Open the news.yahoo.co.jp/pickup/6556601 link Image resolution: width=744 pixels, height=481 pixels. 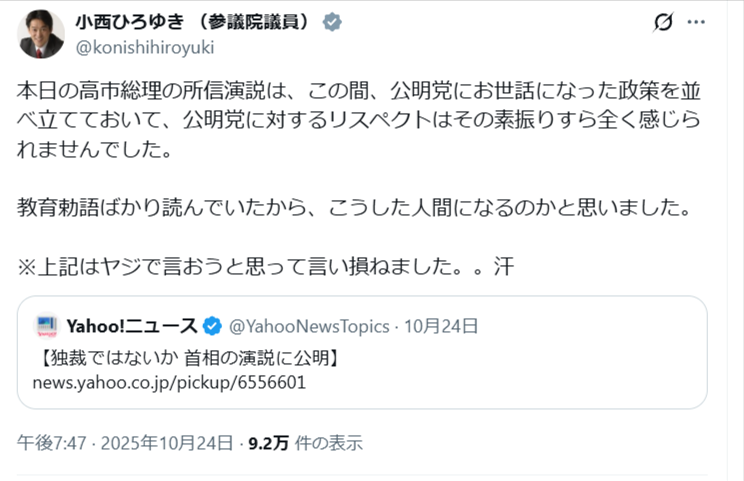(x=168, y=382)
